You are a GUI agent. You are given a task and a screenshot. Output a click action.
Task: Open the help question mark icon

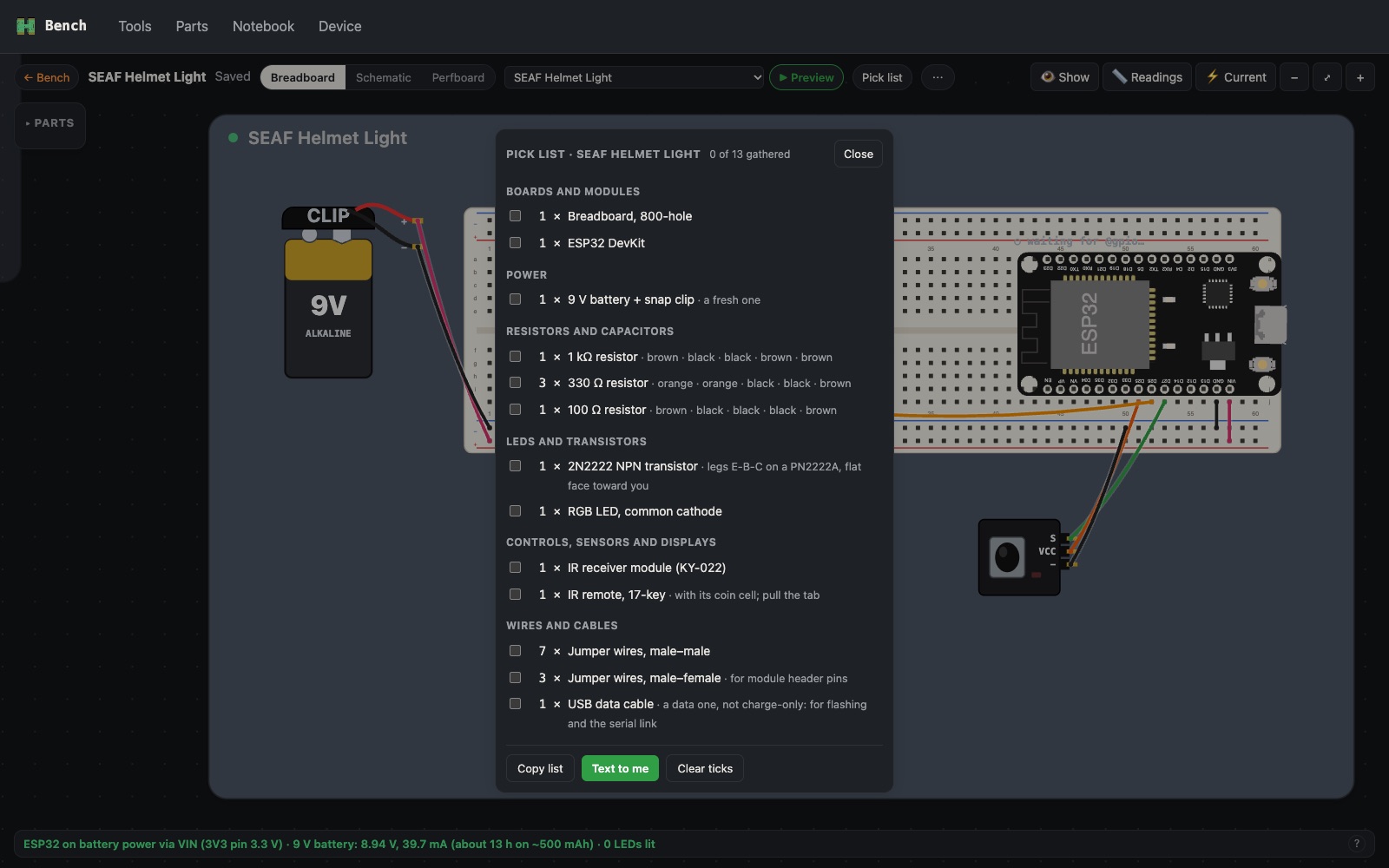tap(1356, 844)
